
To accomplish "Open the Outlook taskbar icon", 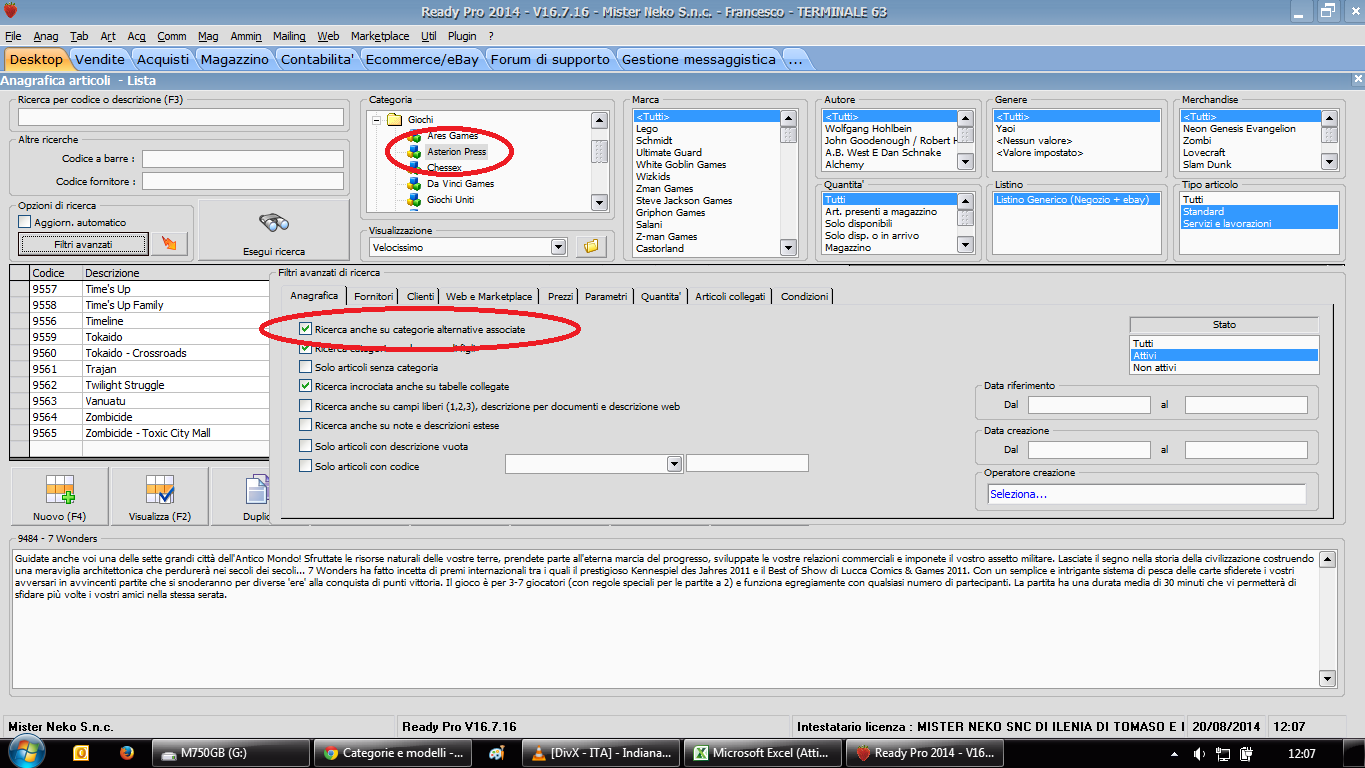I will tap(82, 753).
